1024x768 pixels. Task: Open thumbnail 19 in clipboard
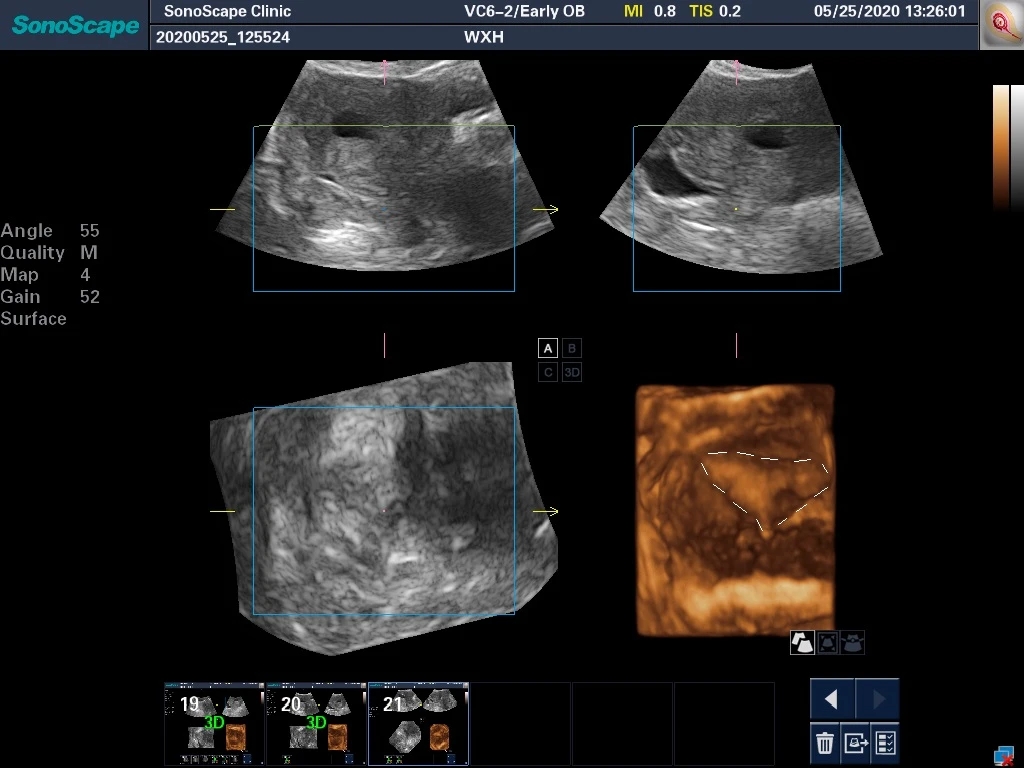(x=214, y=724)
